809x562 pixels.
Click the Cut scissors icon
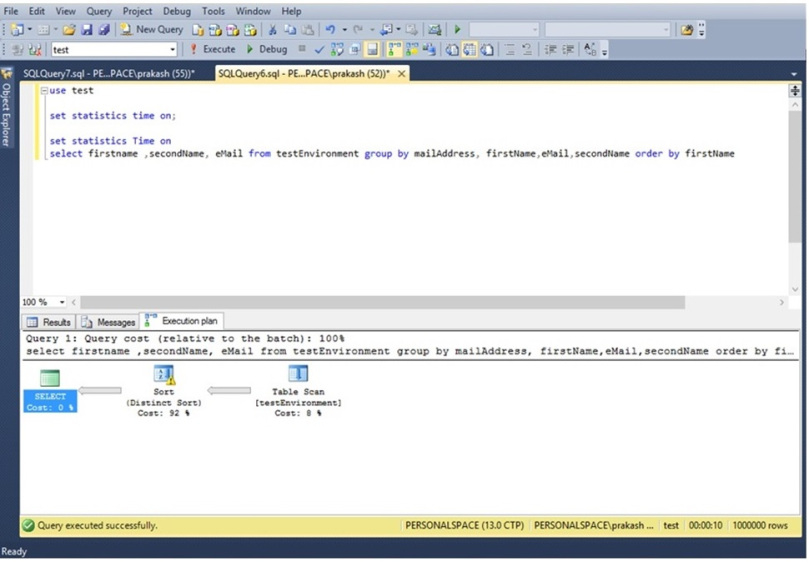click(272, 30)
